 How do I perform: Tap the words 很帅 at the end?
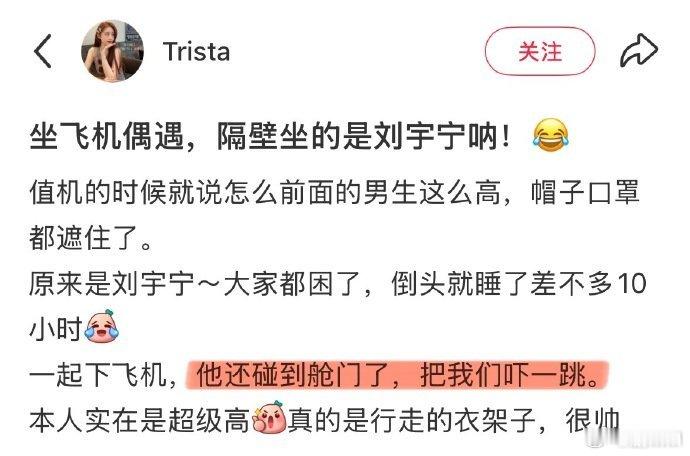tap(593, 421)
